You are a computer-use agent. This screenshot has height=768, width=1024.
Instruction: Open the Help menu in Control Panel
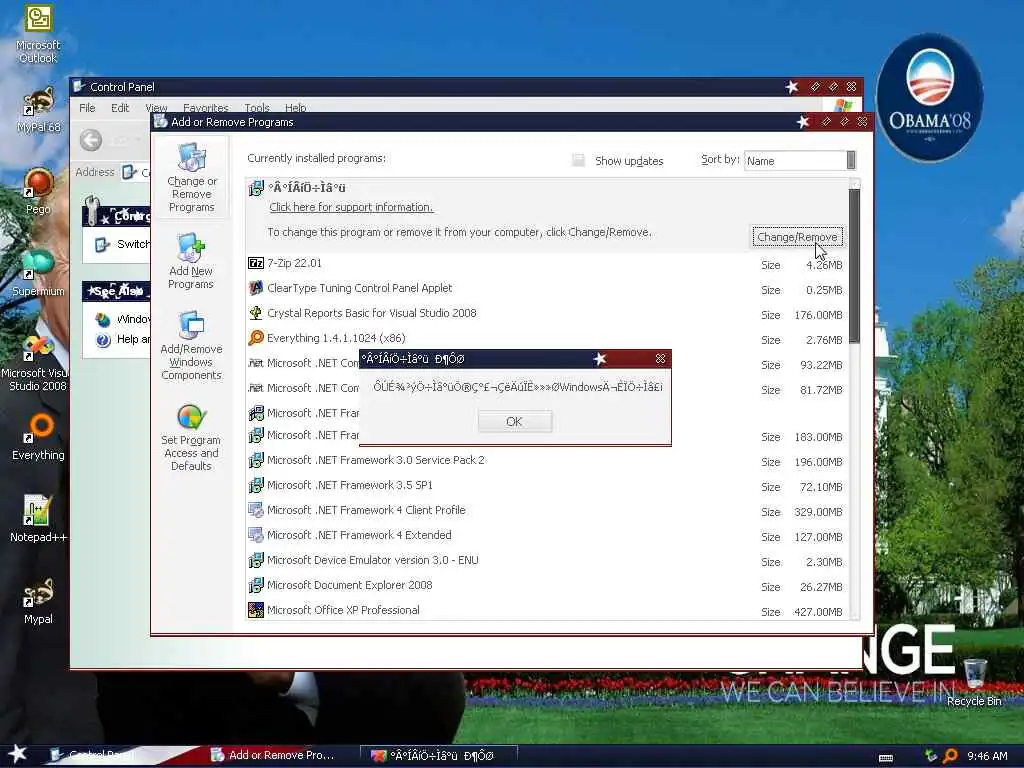(295, 108)
